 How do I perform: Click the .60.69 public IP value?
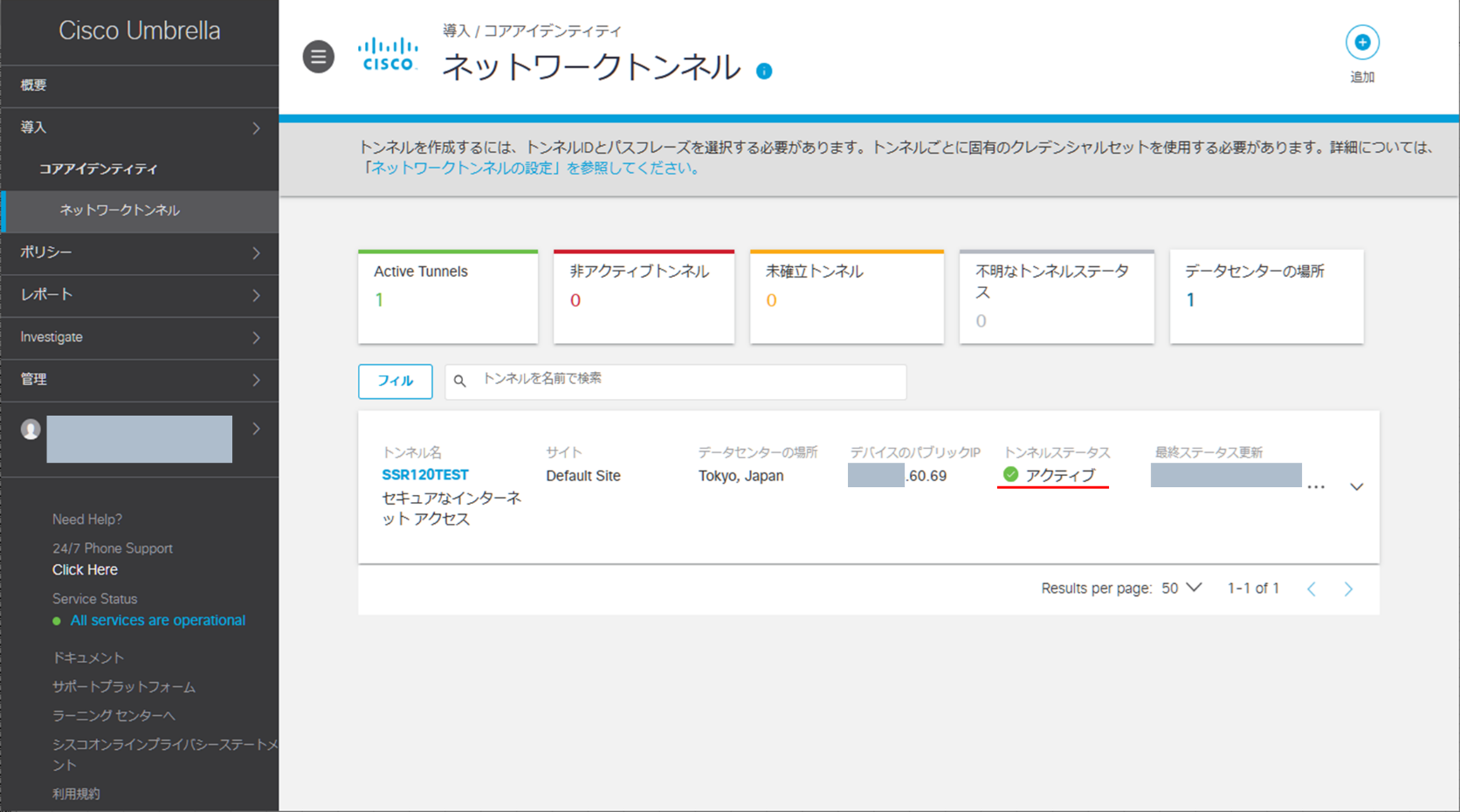pyautogui.click(x=926, y=476)
